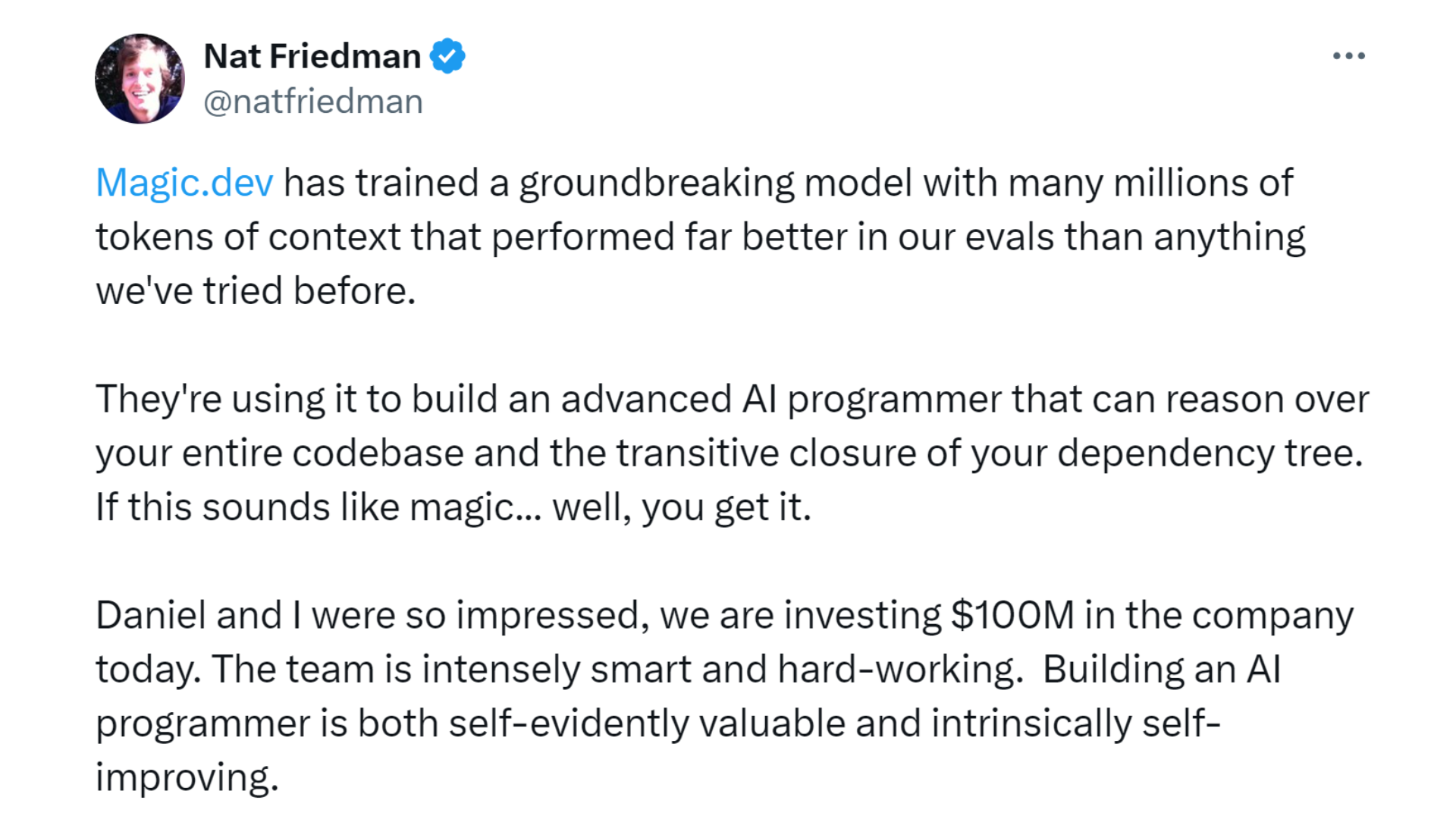Click the word "hard-working." in the tweet
Screen dimensions: 1456x819
(x=900, y=670)
